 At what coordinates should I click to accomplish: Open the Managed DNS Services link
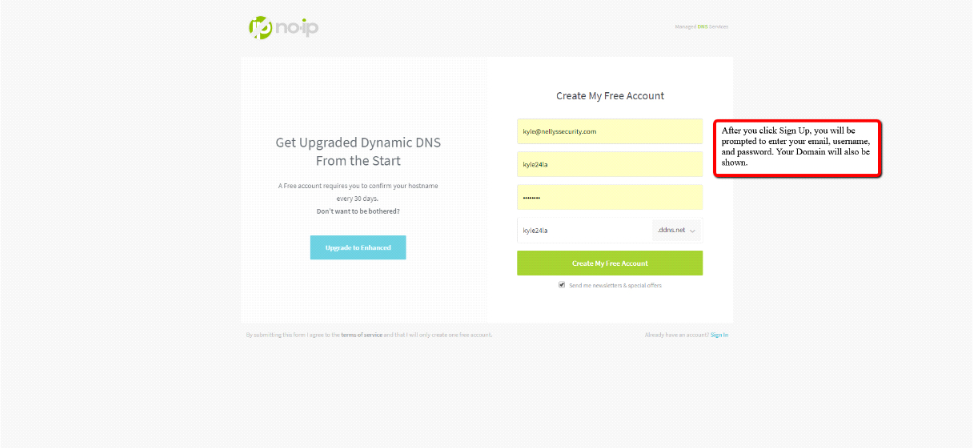point(701,27)
